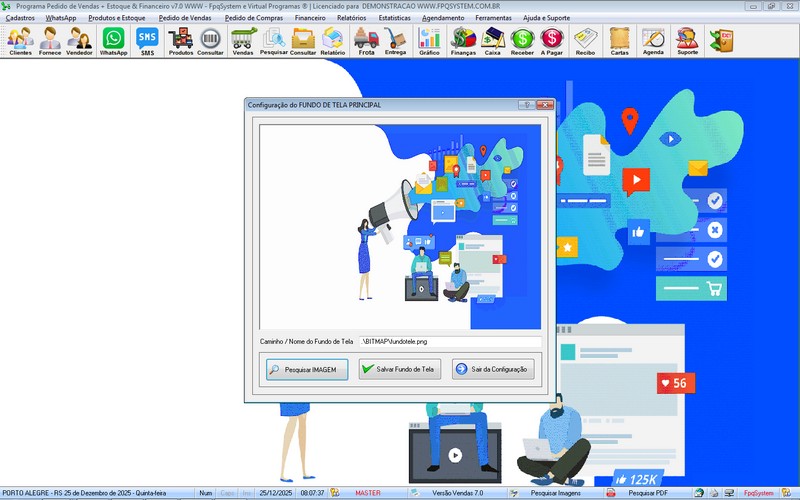
Task: Open the Produtos toolbar icon
Action: [181, 41]
